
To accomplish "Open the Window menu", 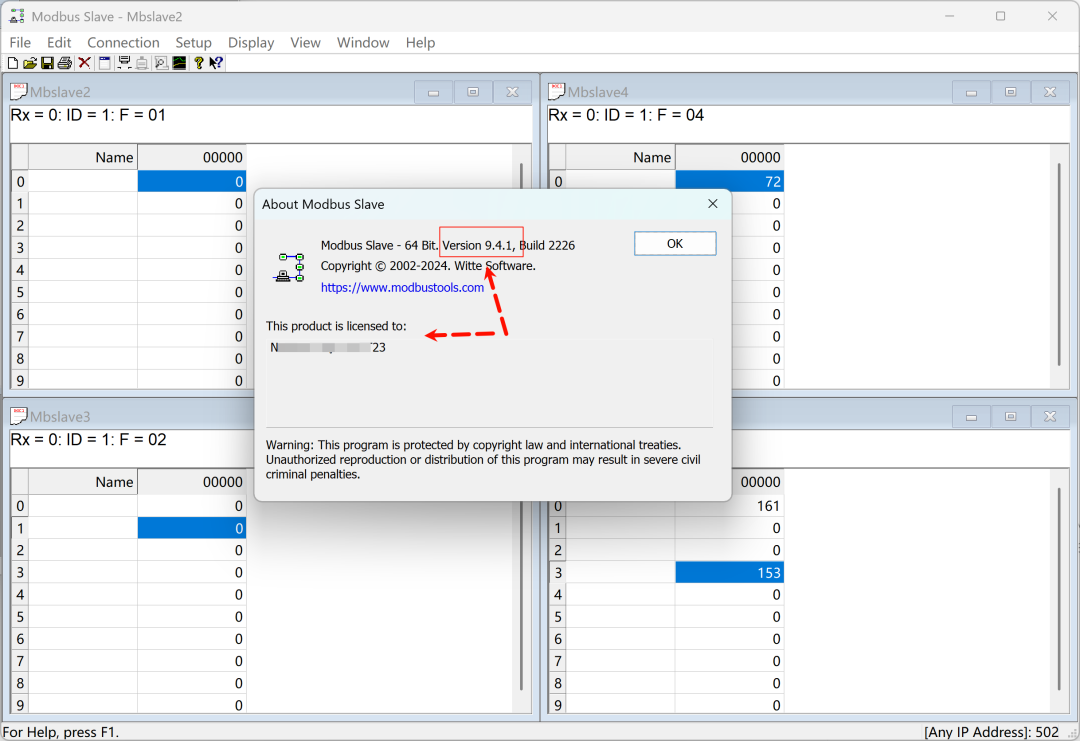I will [x=363, y=43].
